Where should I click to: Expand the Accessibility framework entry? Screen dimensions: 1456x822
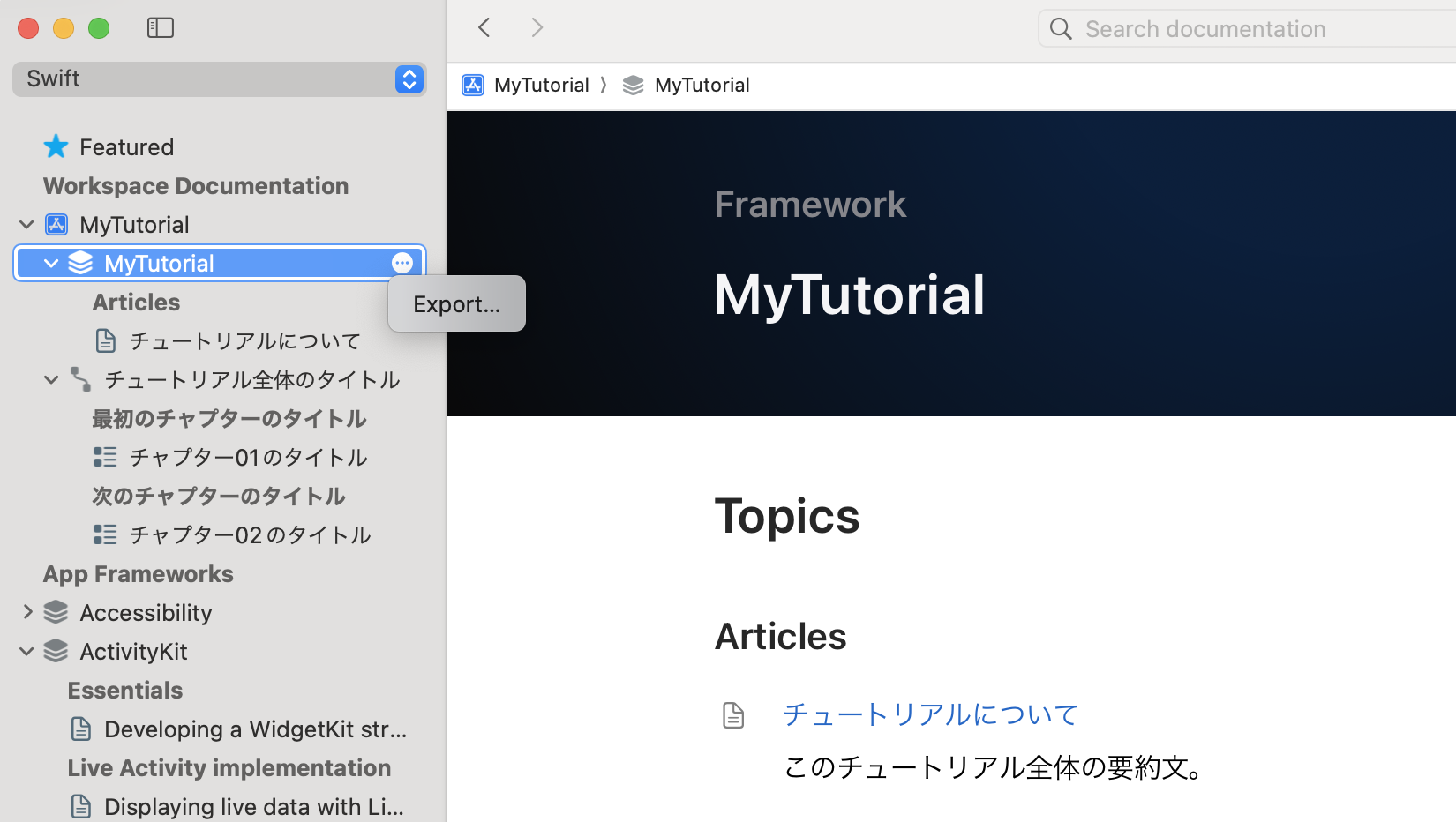26,611
